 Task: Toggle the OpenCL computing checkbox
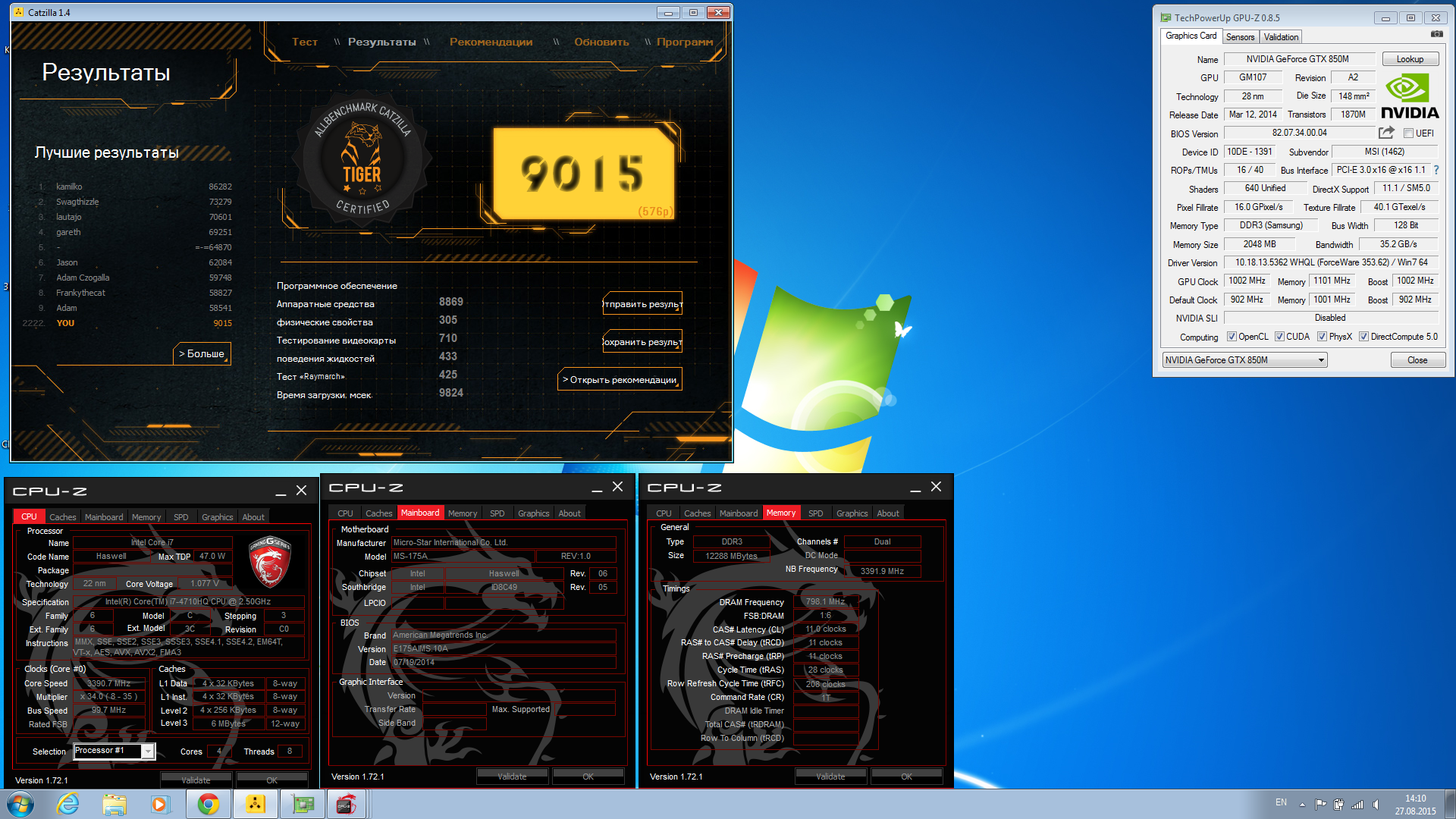coord(1232,337)
